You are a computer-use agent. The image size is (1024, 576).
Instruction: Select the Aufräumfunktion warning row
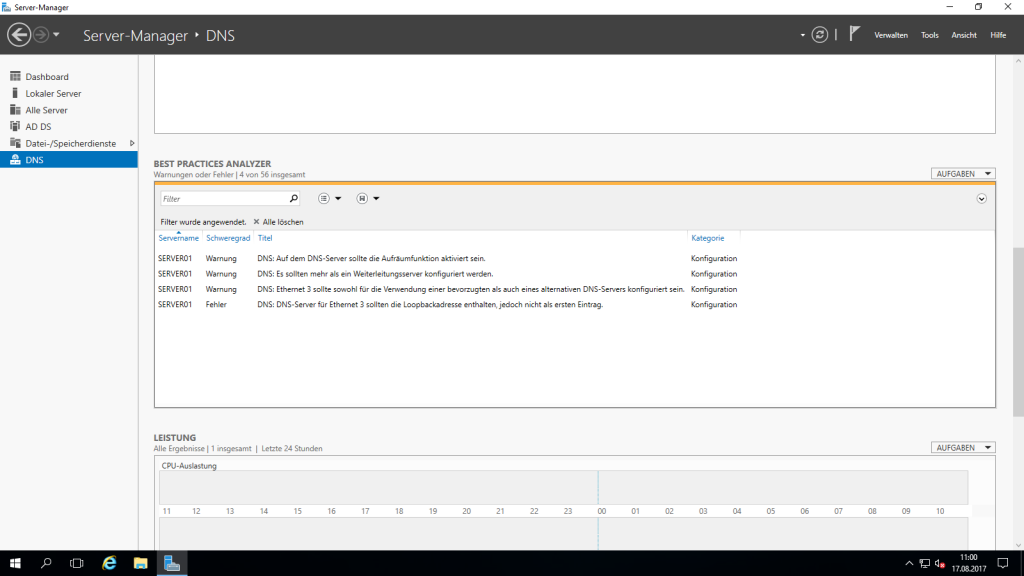point(575,259)
